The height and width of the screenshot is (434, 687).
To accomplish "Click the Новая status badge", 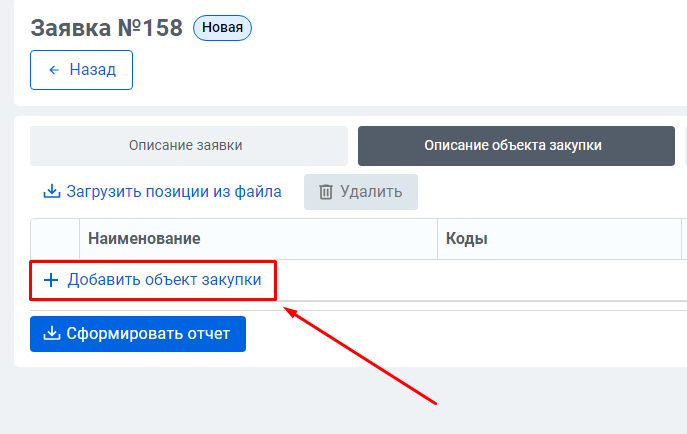I will tap(223, 28).
